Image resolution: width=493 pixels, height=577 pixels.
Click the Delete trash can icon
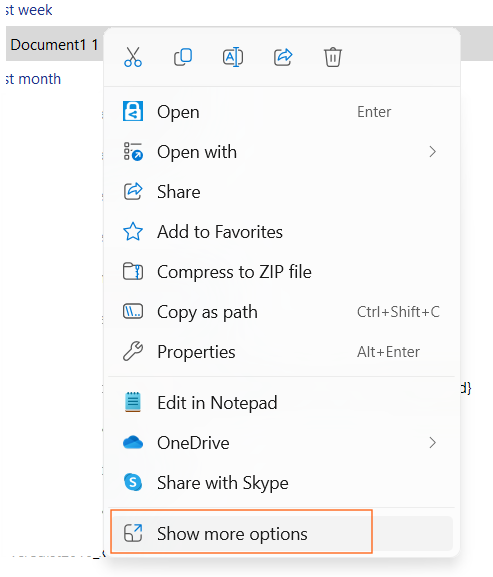(x=333, y=57)
